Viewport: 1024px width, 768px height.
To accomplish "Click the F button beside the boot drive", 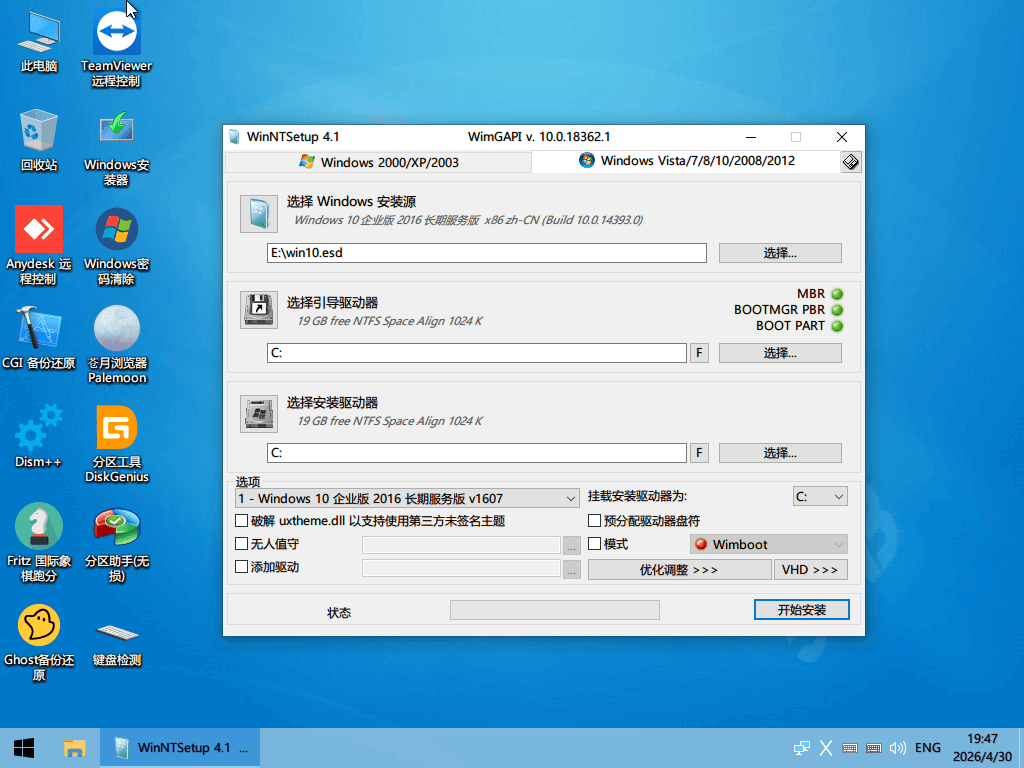I will [x=699, y=353].
